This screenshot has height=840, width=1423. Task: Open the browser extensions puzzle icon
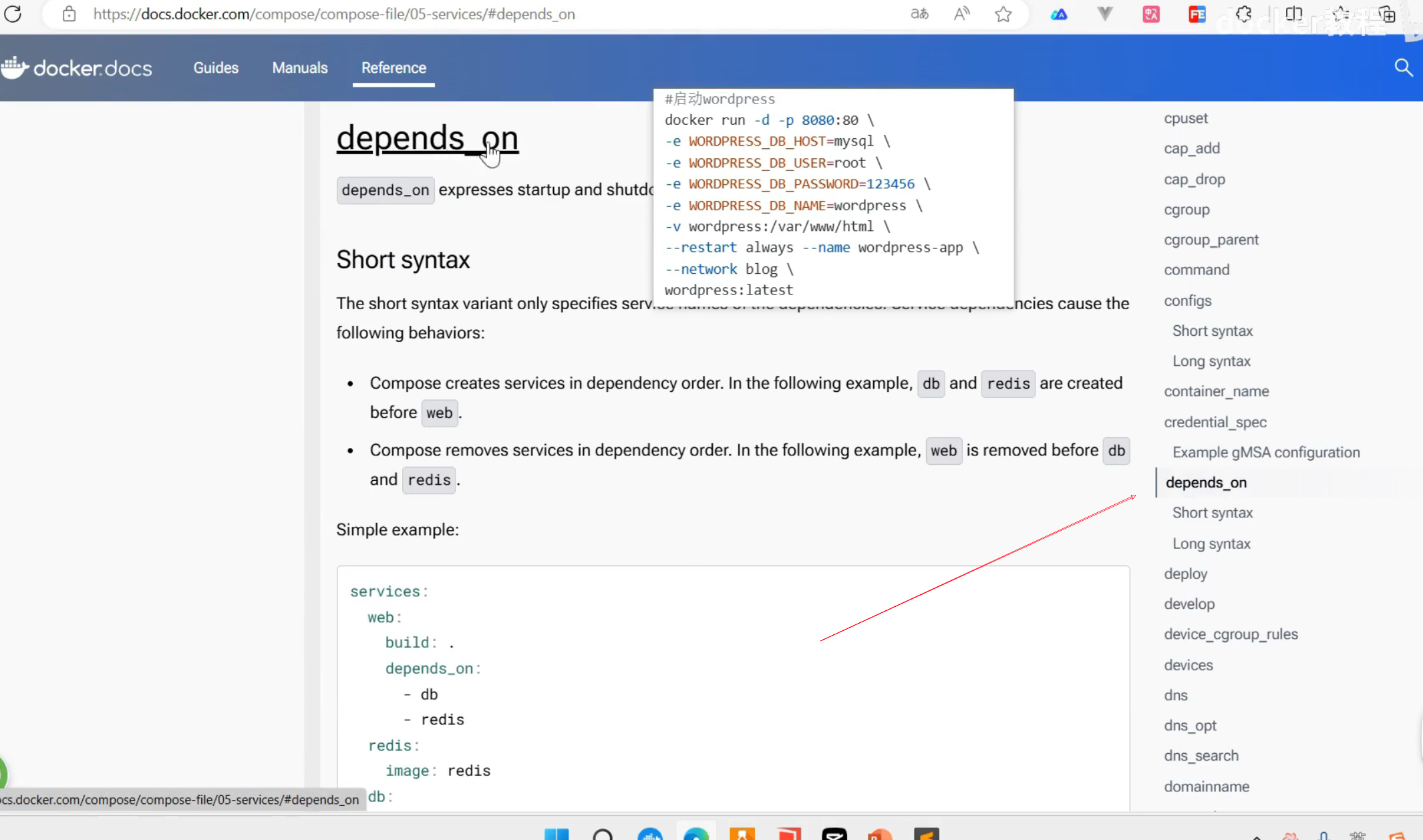tap(1243, 14)
